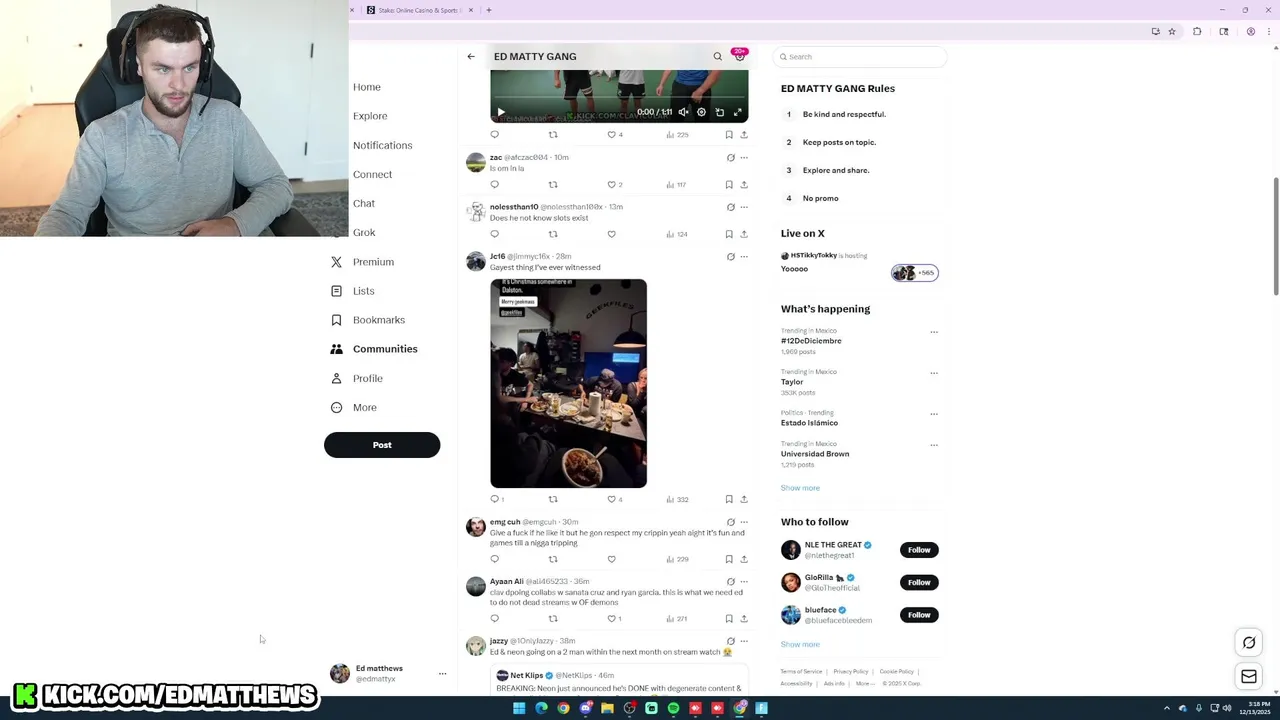Focus the Search field at top right

click(x=860, y=57)
